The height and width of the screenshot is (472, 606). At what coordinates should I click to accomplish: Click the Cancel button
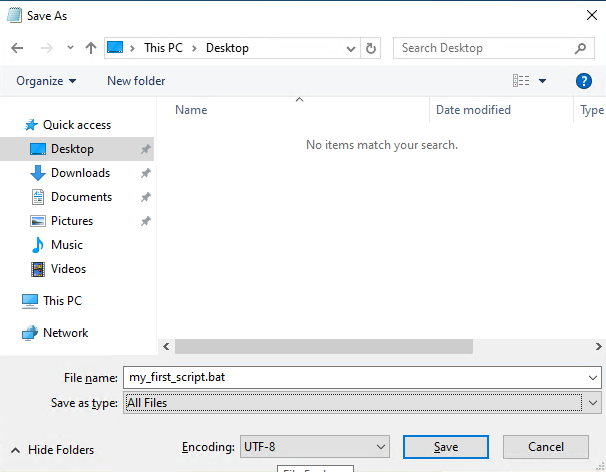click(x=546, y=447)
